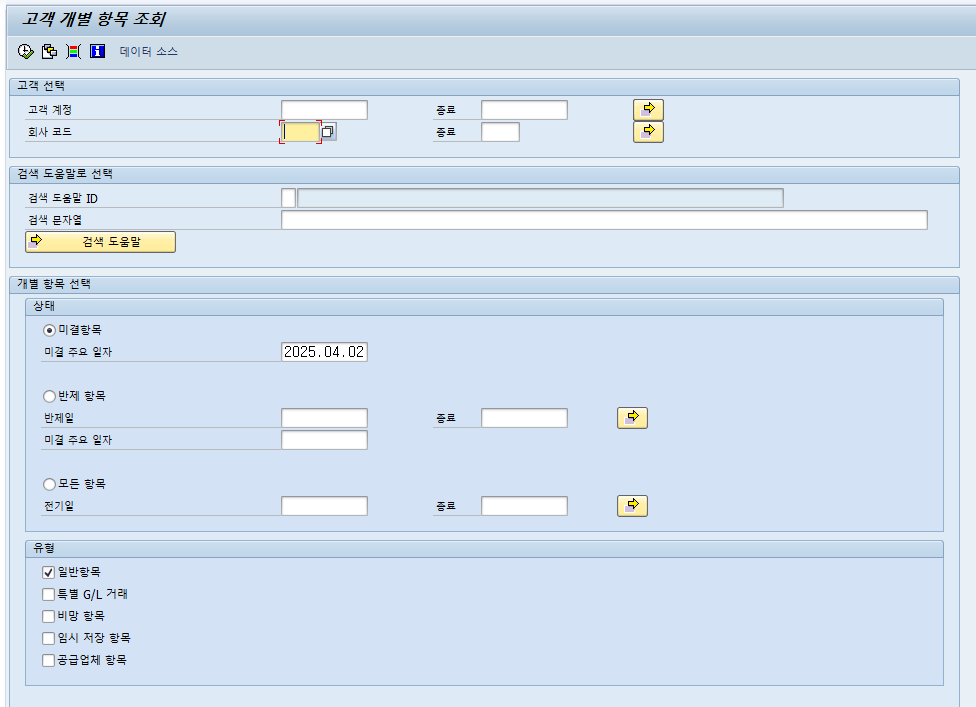Screen dimensions: 976x707
Task: Open multiple selection for 고객 계정
Action: (648, 110)
